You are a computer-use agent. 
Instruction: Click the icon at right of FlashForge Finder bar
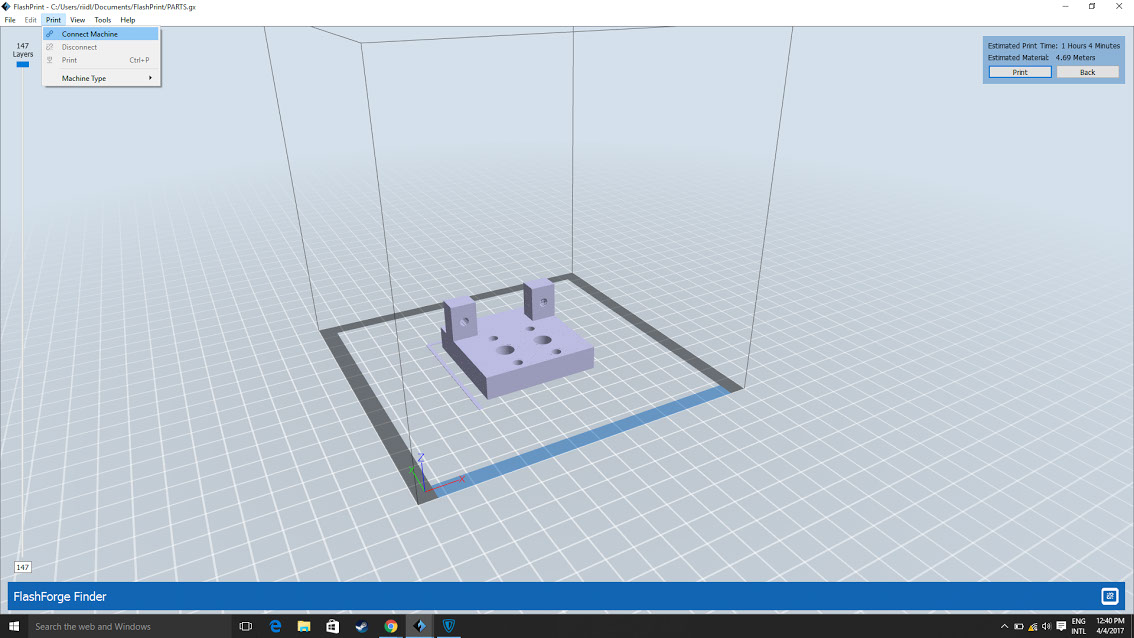(x=1109, y=596)
